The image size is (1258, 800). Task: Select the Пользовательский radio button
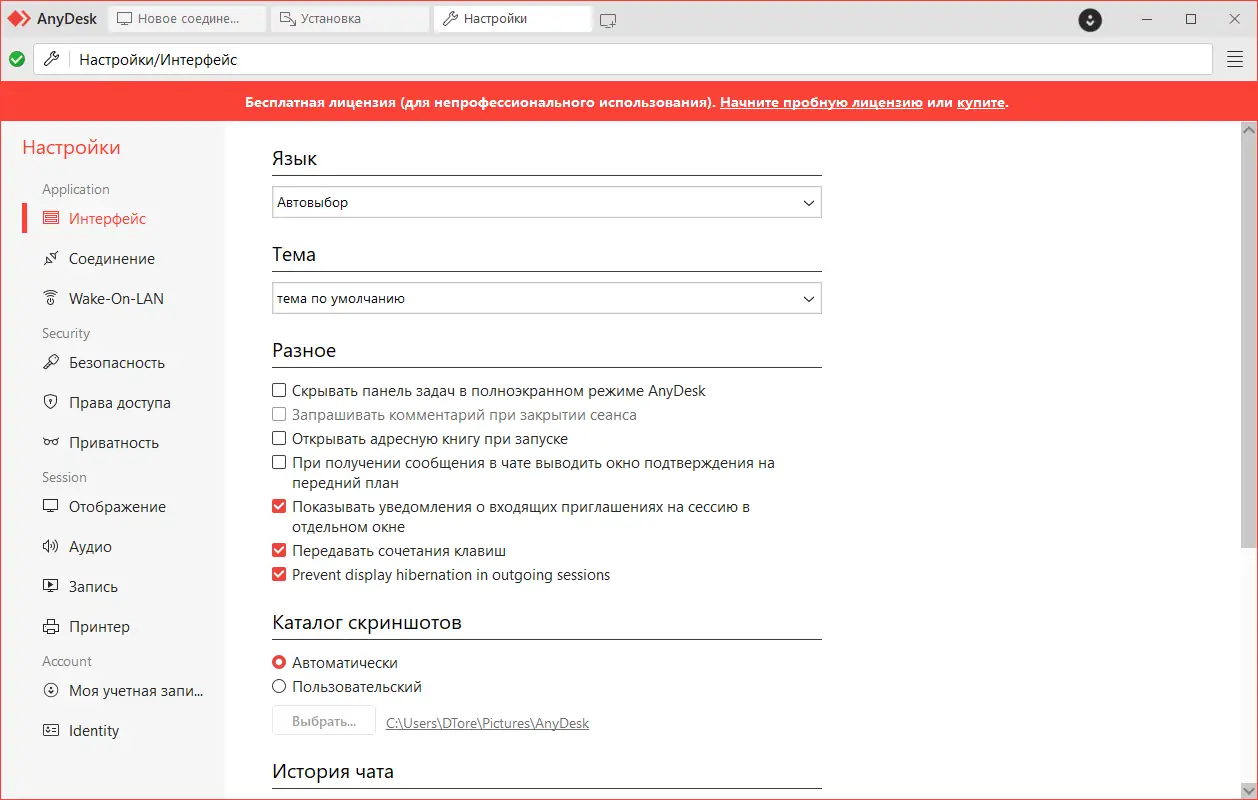point(279,687)
